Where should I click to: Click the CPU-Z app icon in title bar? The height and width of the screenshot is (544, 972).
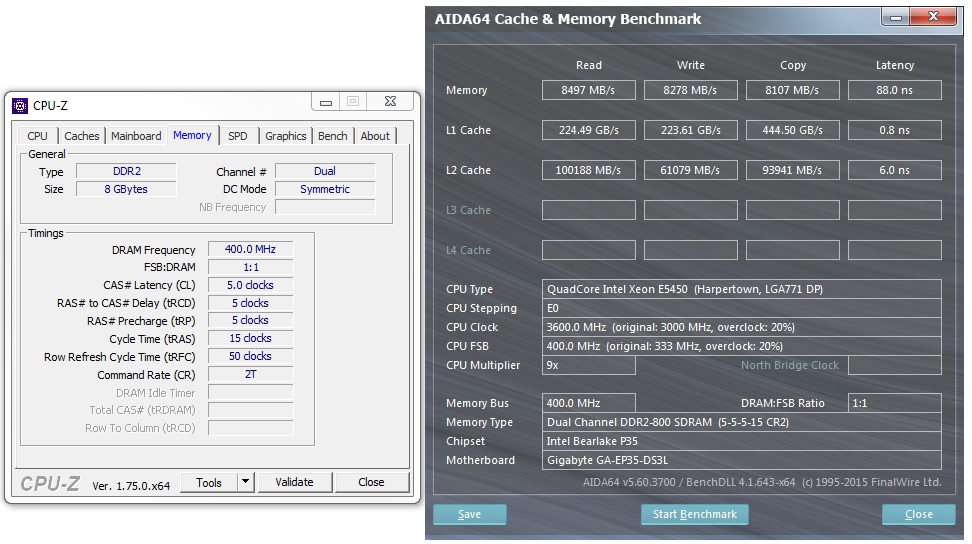tap(20, 106)
